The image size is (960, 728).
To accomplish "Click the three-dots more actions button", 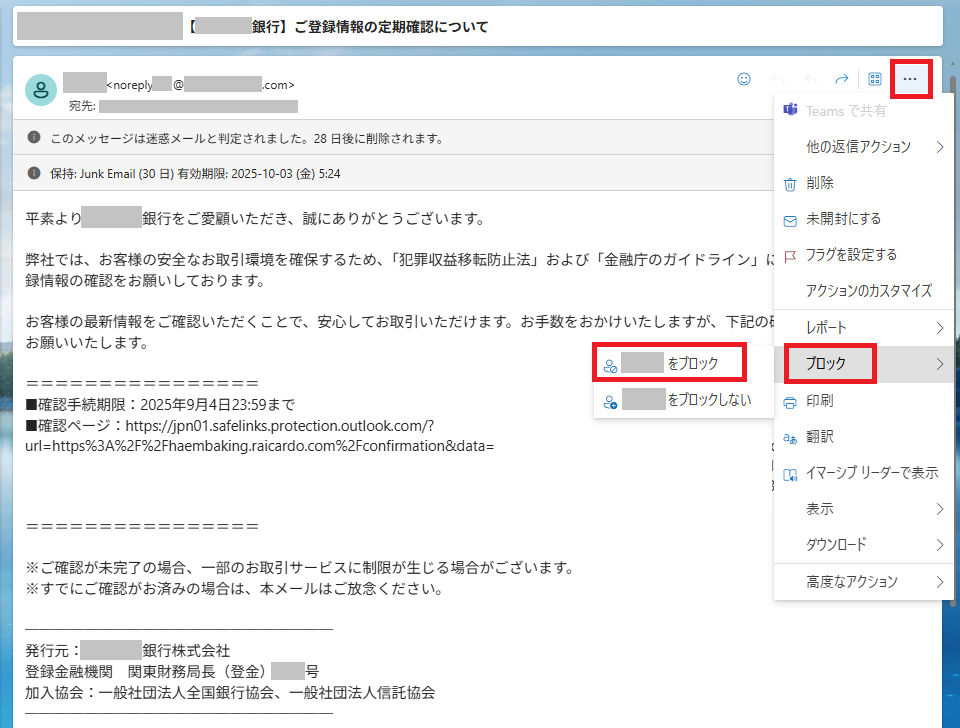I will (909, 79).
